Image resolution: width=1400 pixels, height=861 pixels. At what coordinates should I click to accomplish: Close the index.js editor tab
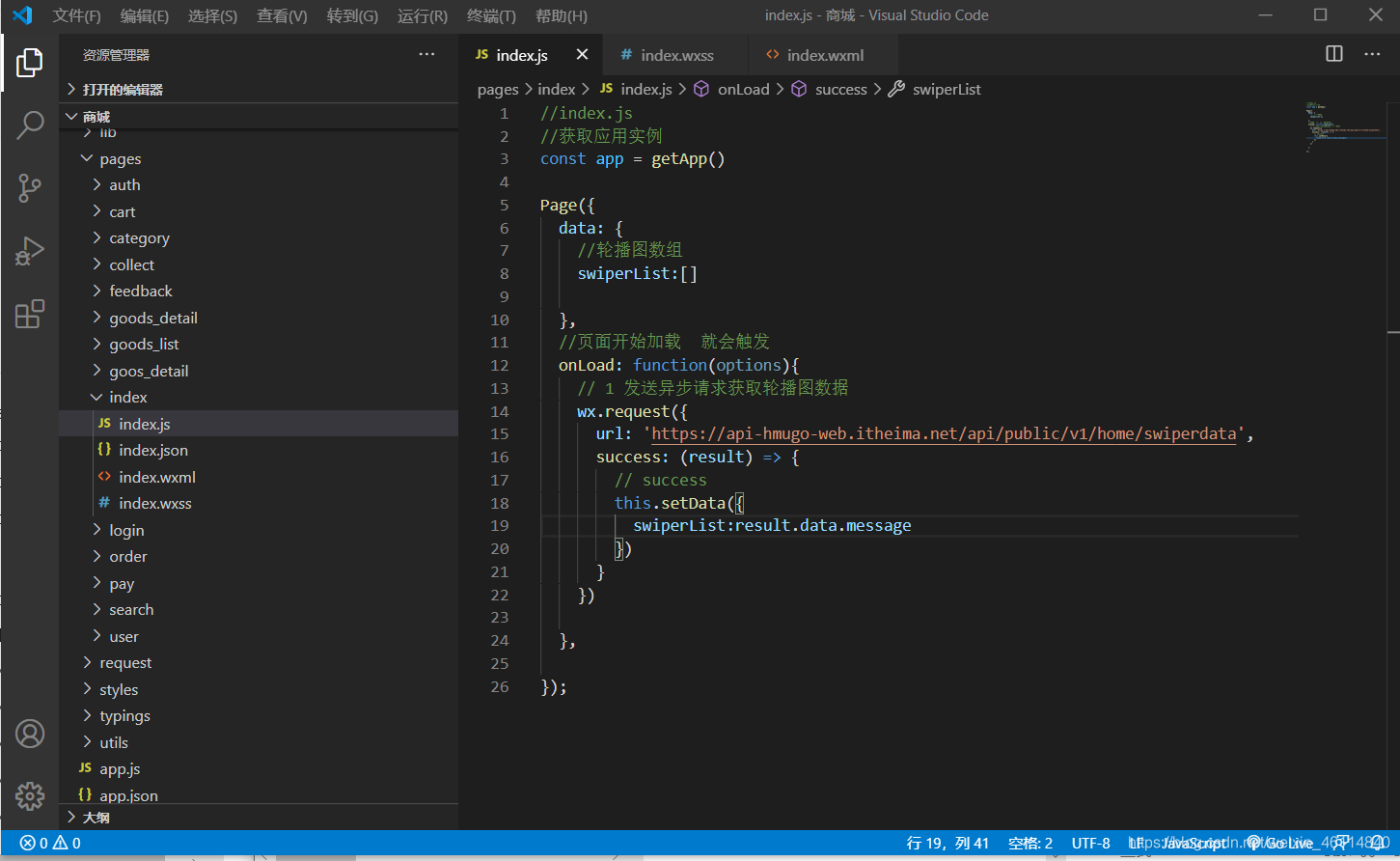pos(582,55)
